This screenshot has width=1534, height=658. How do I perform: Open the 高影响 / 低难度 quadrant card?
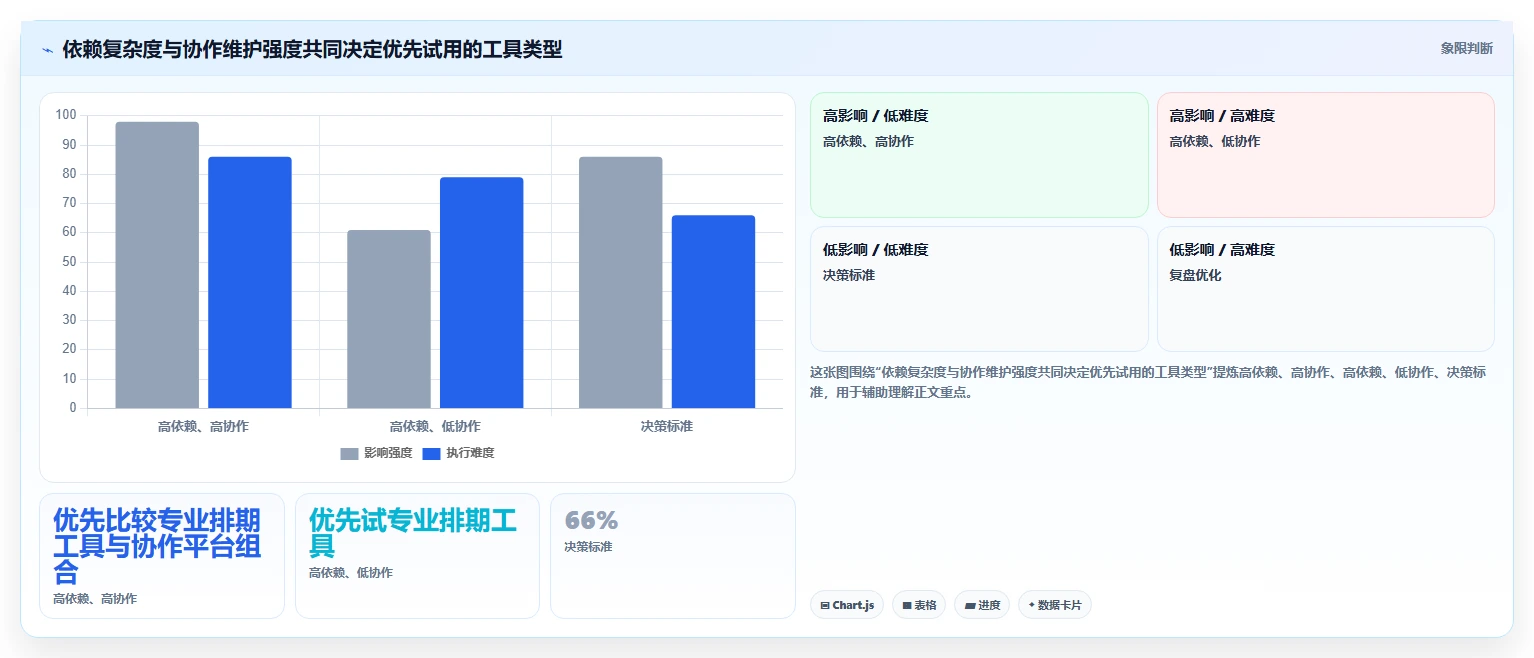(979, 155)
